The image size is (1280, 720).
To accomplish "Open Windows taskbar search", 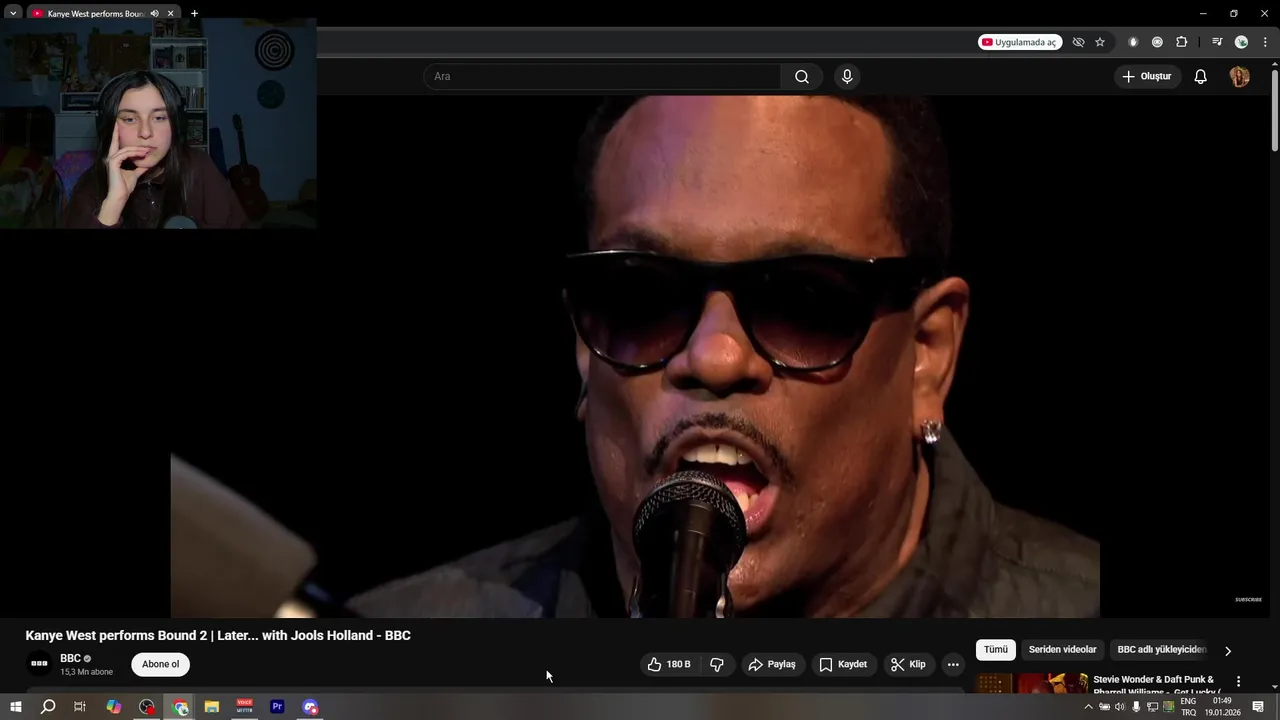I will pos(48,707).
